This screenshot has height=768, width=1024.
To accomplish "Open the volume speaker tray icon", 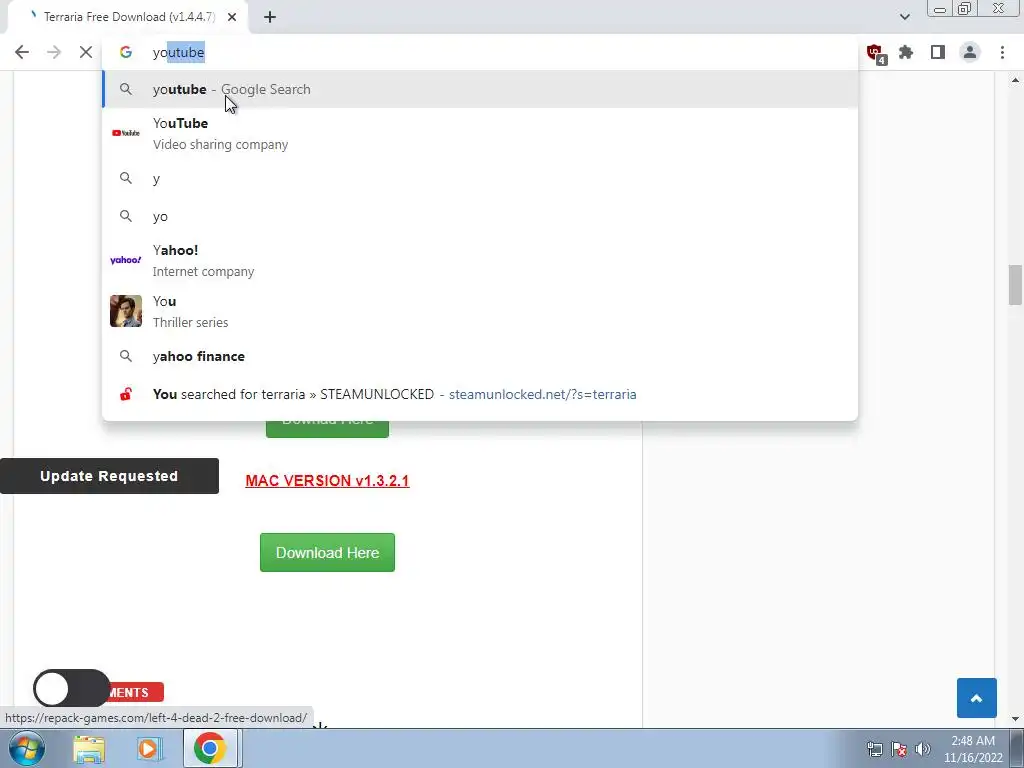I will (x=923, y=749).
